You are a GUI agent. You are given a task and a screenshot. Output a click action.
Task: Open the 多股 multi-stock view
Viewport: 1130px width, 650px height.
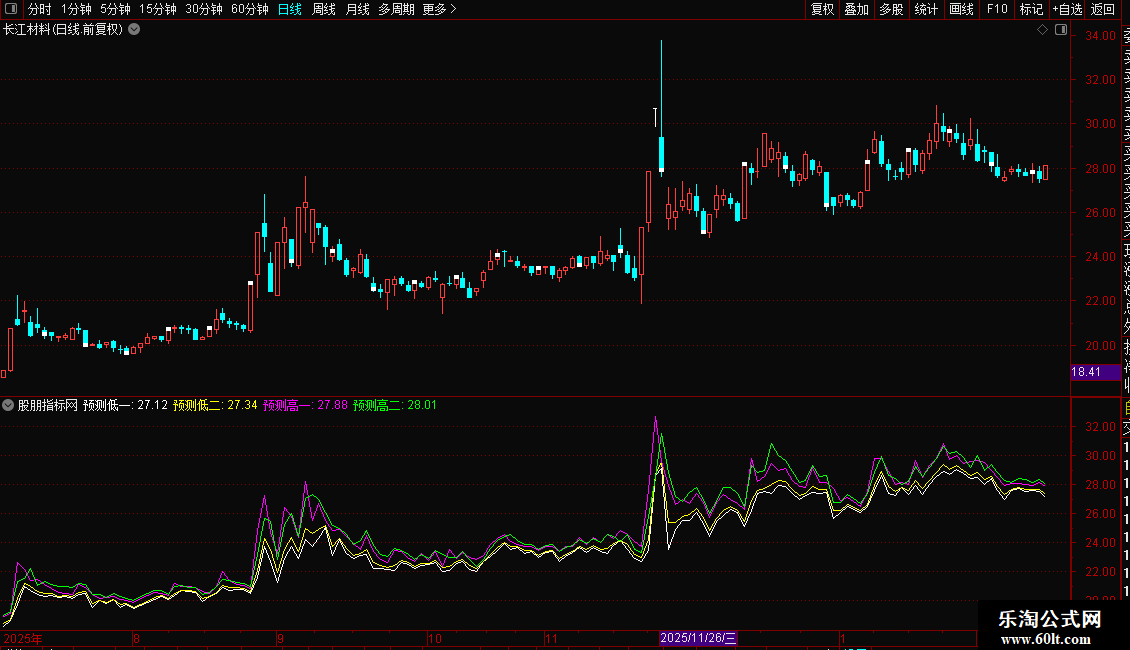click(x=891, y=9)
